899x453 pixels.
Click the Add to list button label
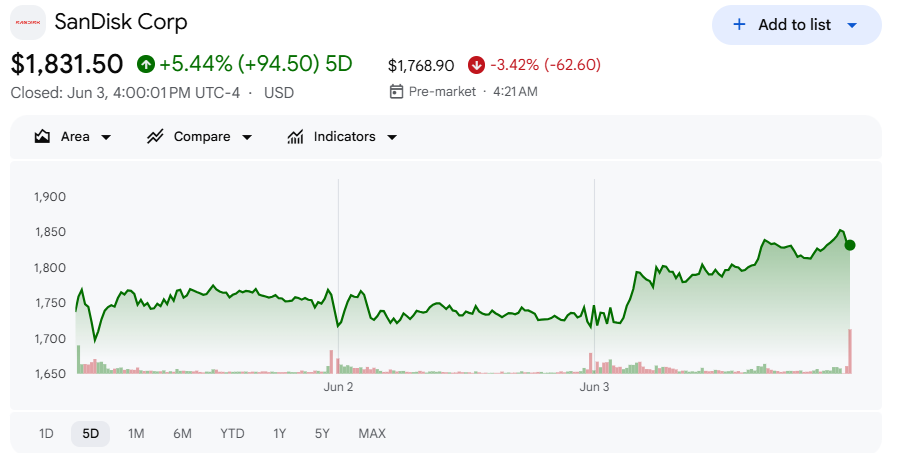(x=794, y=25)
